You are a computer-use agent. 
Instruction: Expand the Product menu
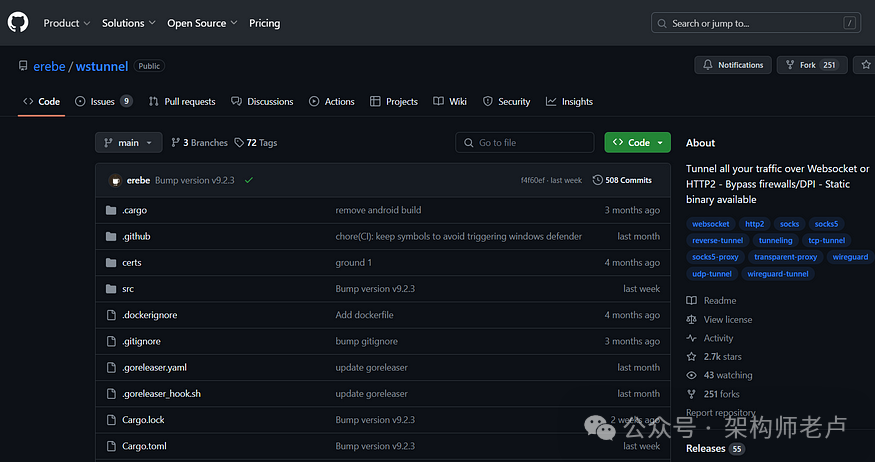click(67, 23)
